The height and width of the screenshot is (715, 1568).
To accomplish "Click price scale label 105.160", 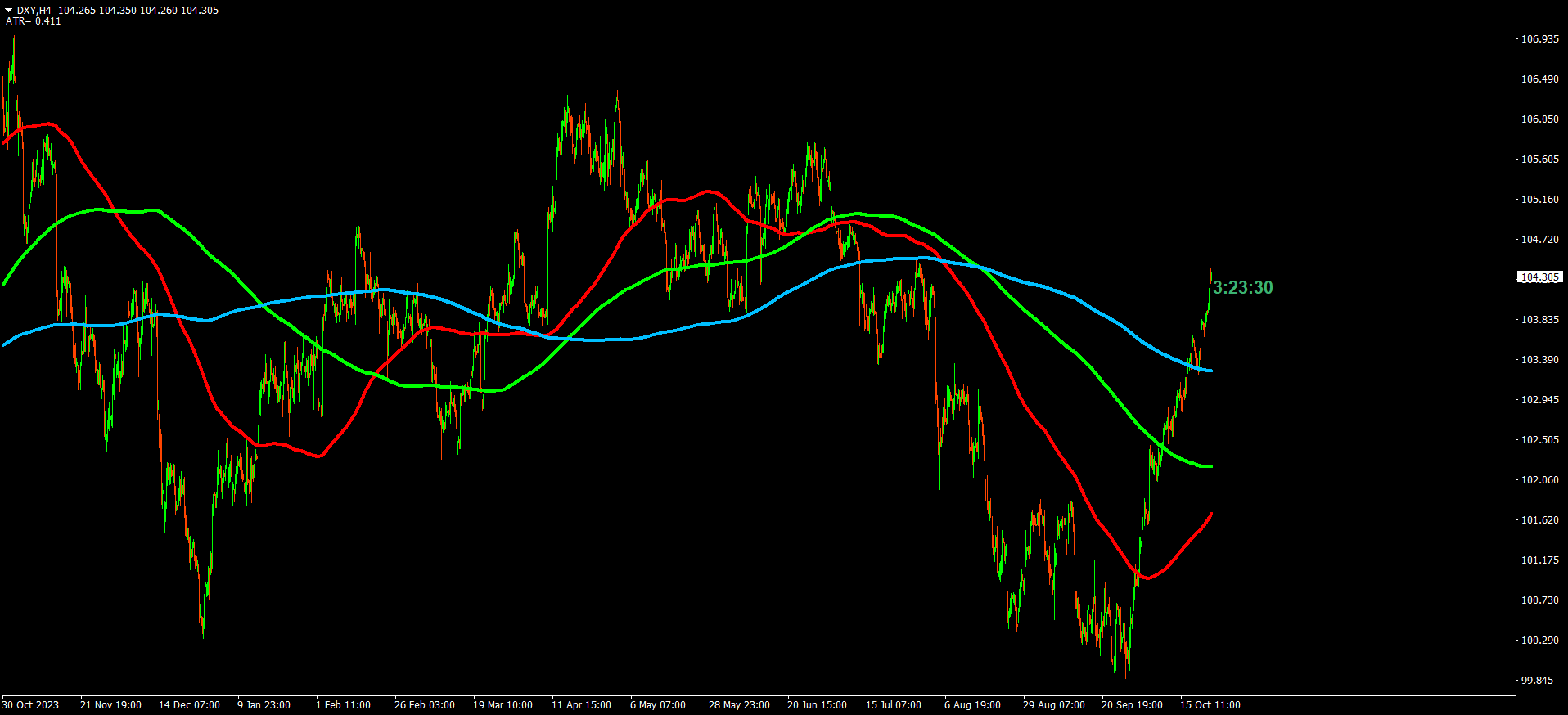I will click(x=1539, y=200).
